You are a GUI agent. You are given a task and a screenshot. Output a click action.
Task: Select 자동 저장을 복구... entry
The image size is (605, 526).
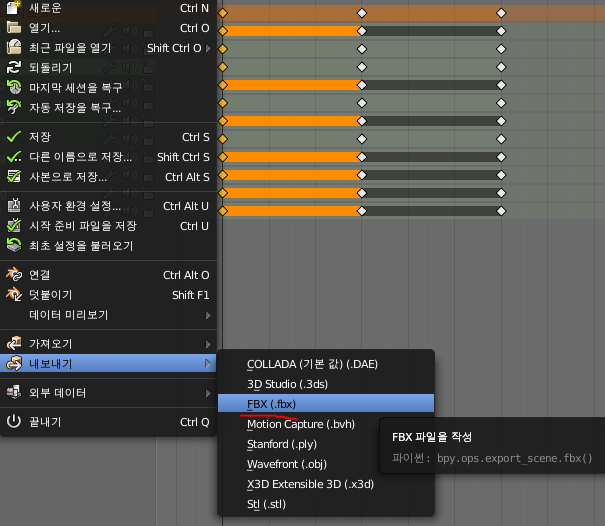(x=108, y=107)
